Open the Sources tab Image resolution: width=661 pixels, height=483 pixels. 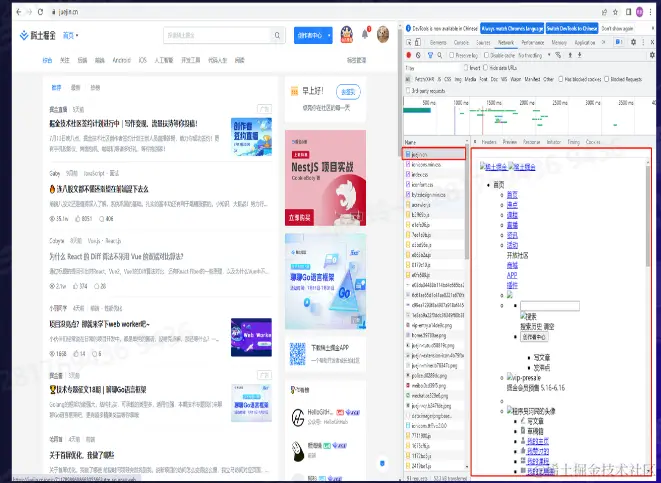pos(483,43)
